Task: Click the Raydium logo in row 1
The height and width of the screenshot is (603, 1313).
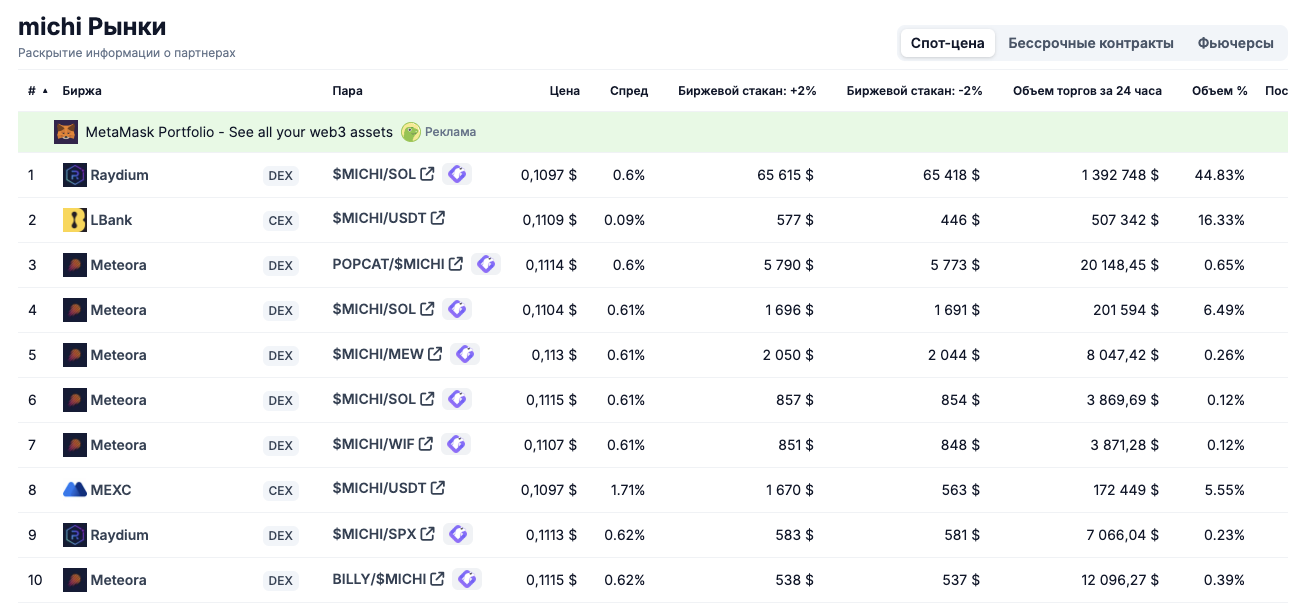Action: pos(75,175)
